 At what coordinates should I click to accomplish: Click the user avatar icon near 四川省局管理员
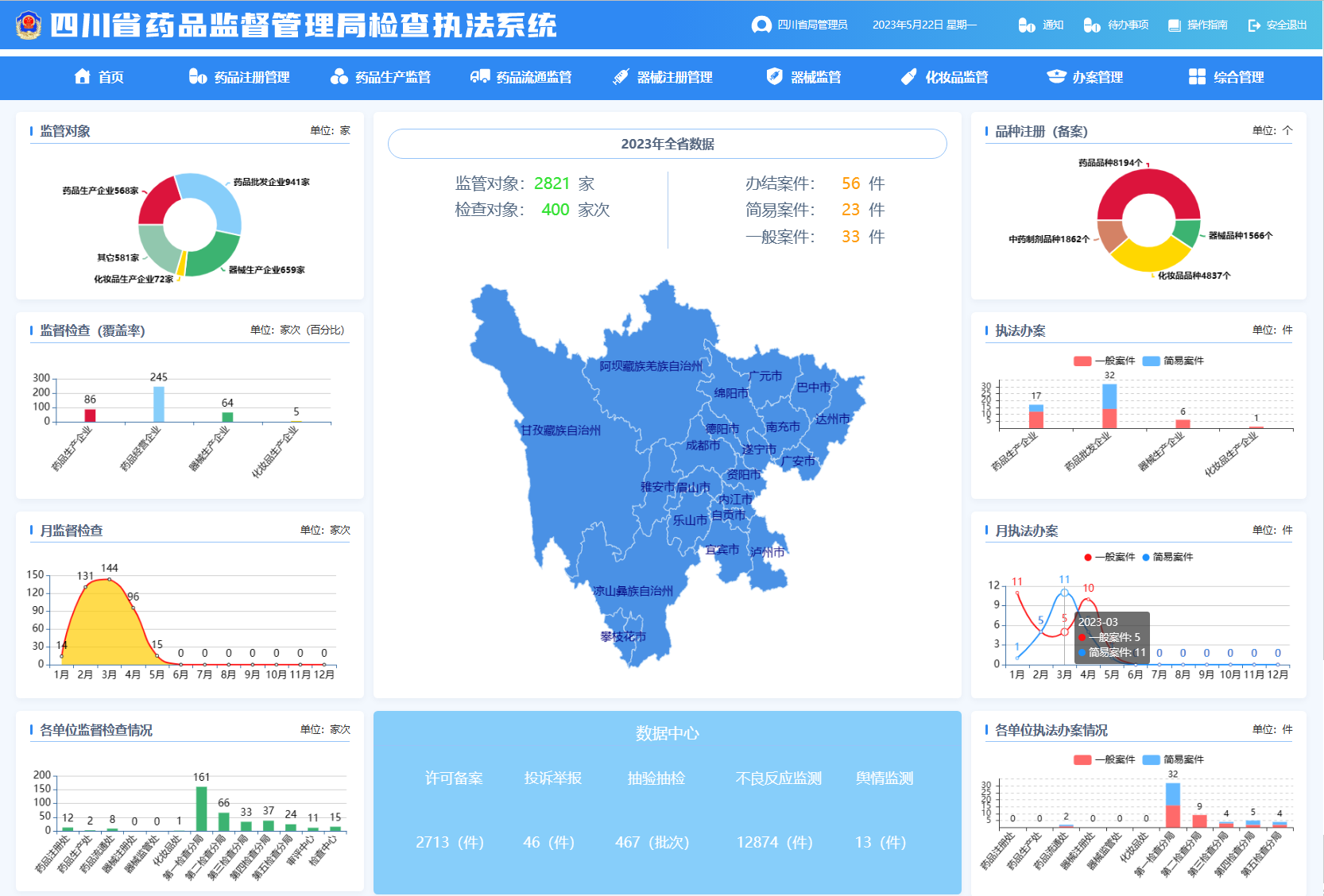click(x=761, y=25)
